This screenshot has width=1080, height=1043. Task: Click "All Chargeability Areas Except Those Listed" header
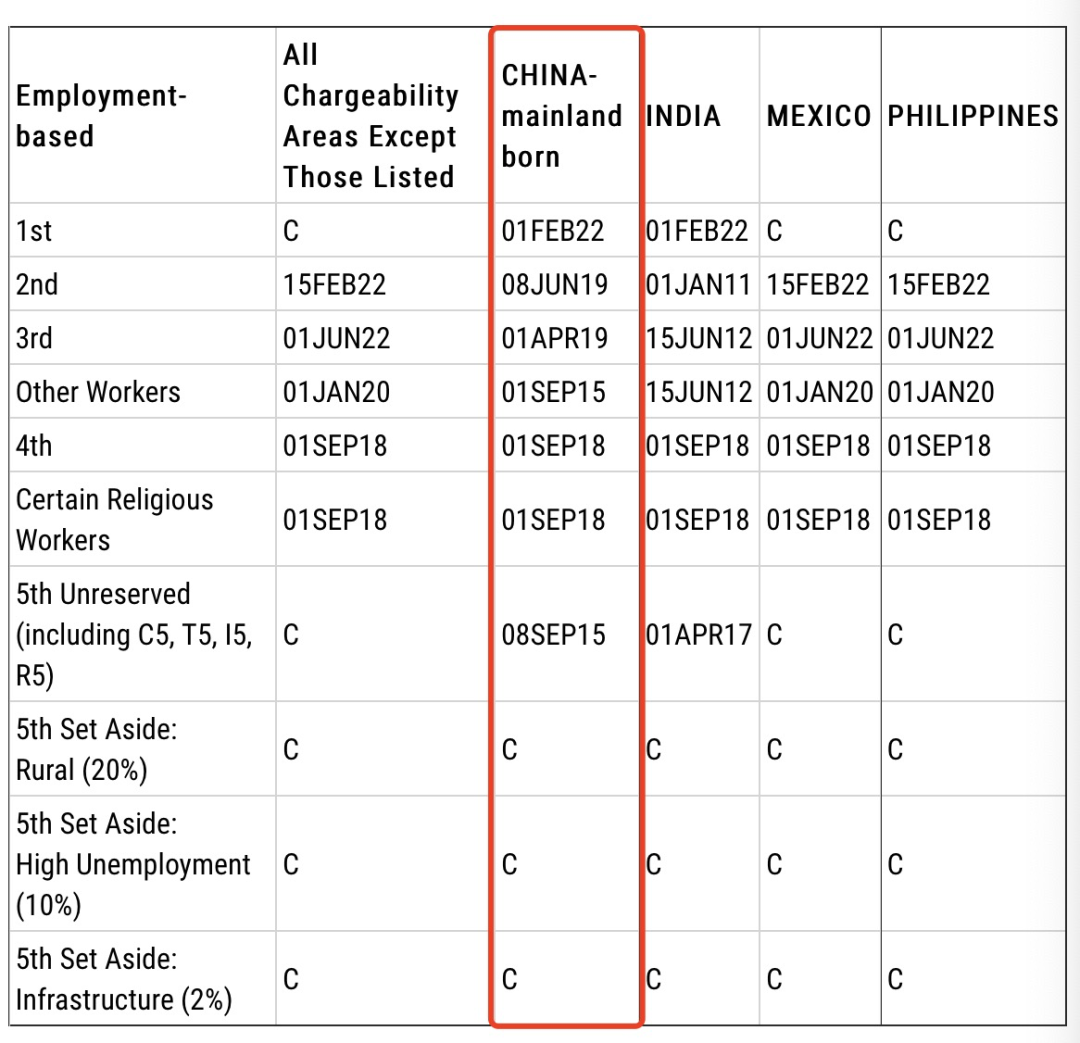point(370,116)
